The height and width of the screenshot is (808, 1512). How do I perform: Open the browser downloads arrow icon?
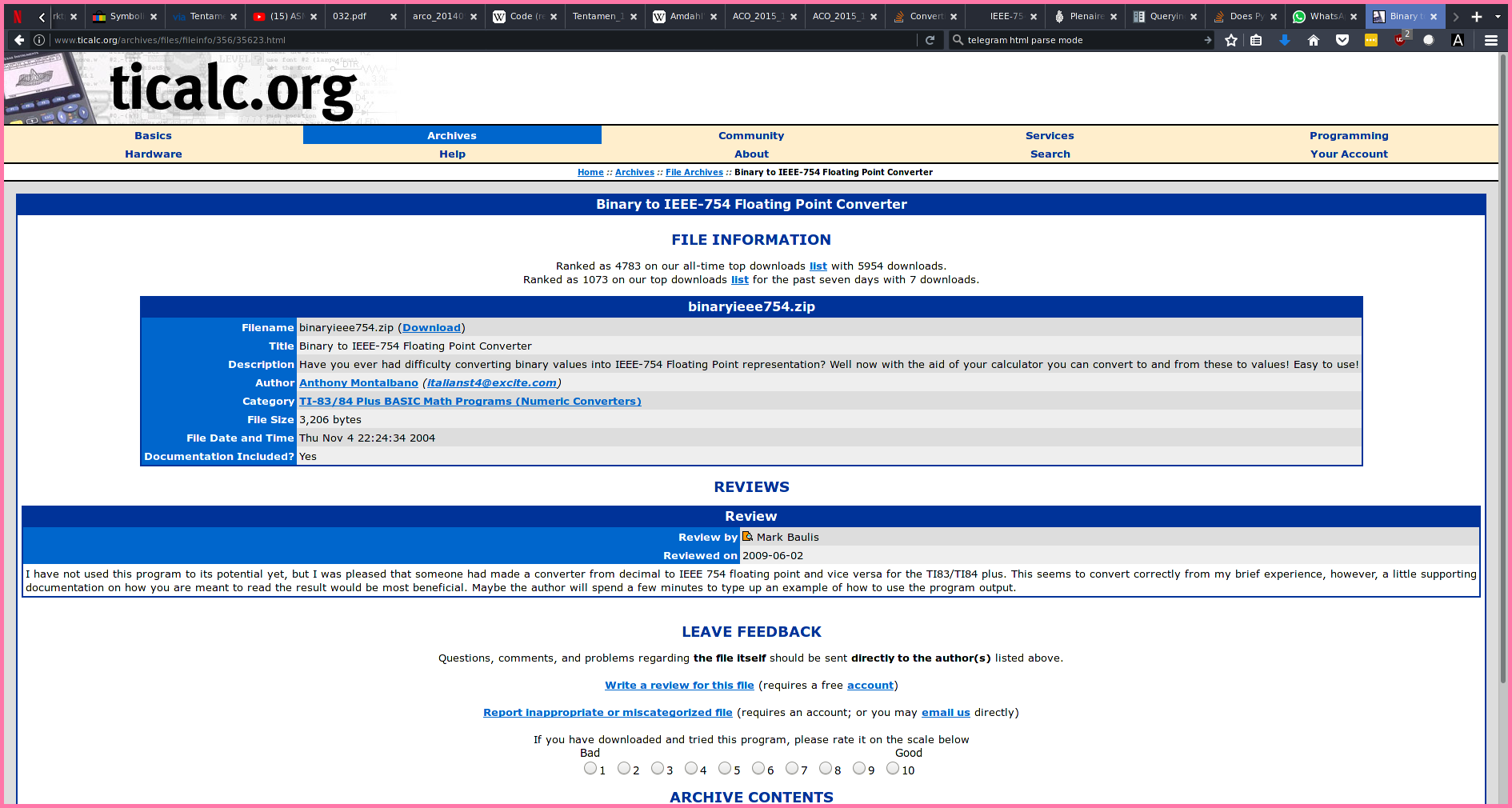pos(1285,40)
